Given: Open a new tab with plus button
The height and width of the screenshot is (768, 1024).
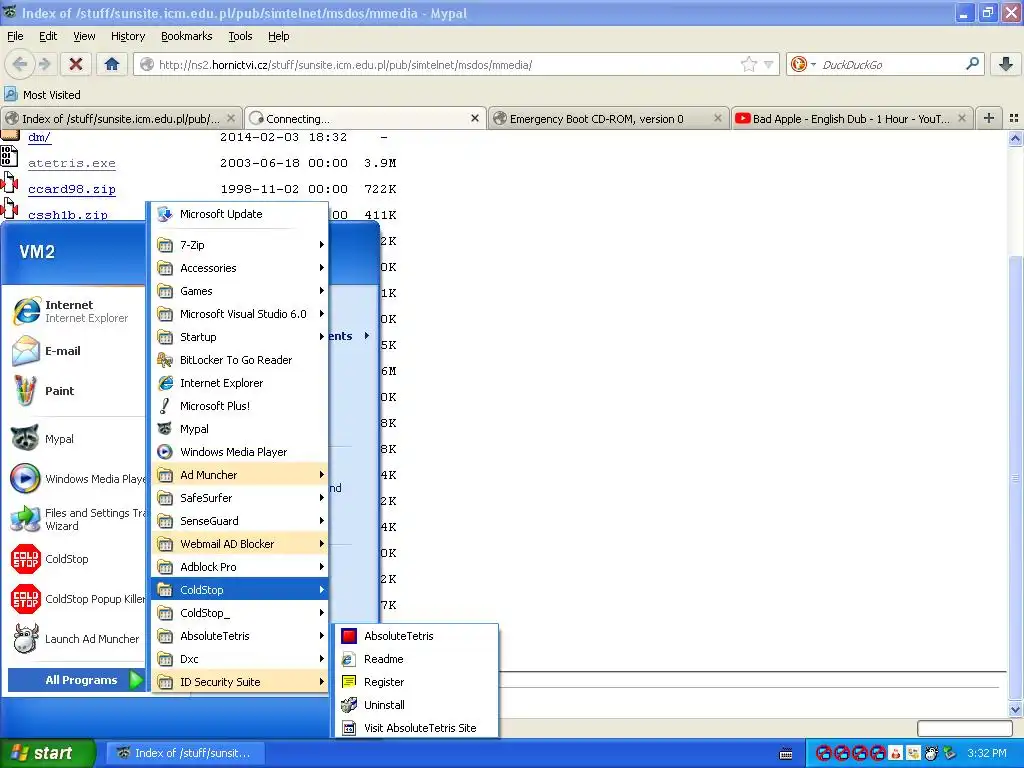Looking at the screenshot, I should [x=989, y=118].
